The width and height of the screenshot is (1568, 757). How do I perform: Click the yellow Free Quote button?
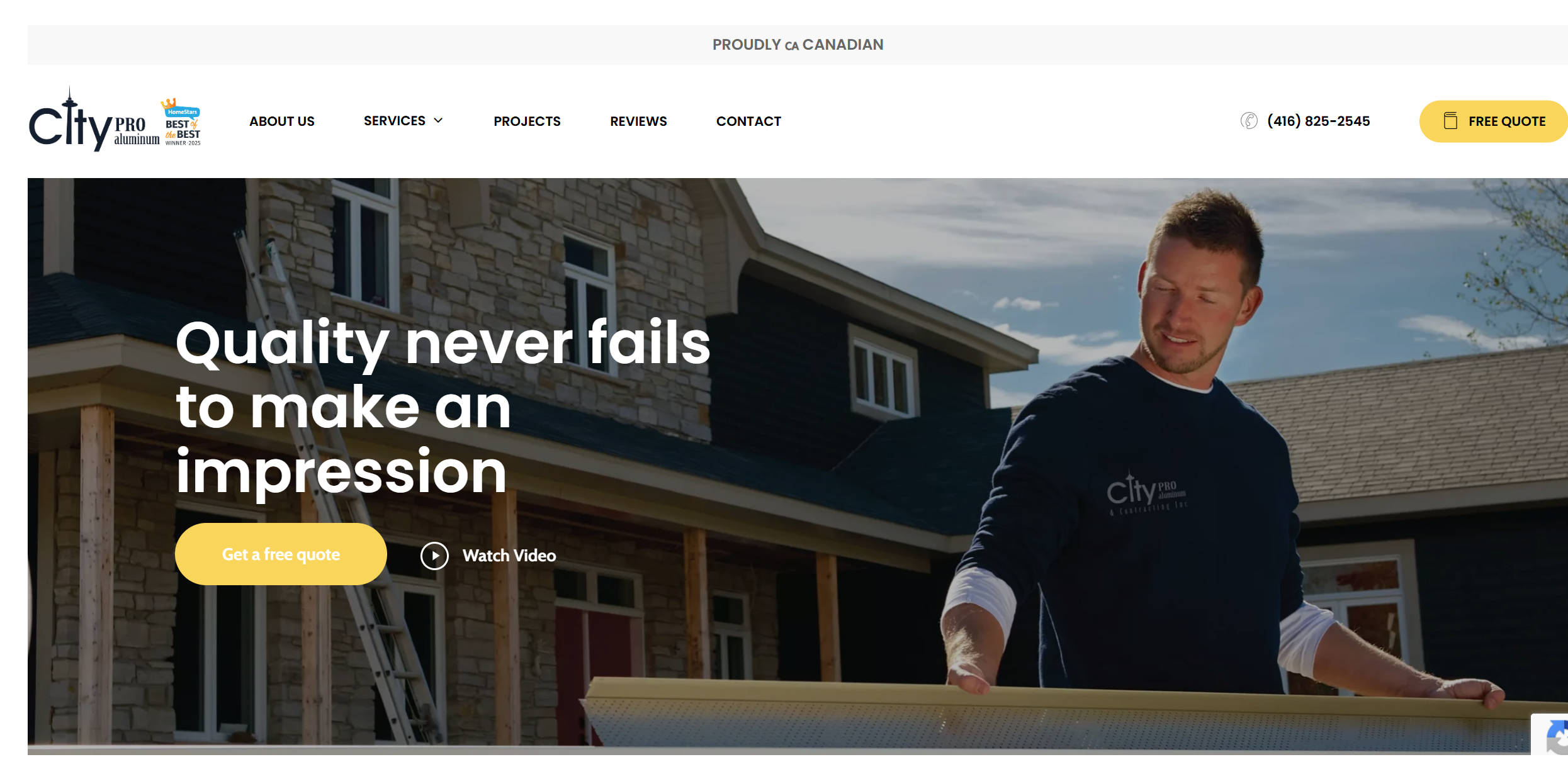click(1493, 121)
